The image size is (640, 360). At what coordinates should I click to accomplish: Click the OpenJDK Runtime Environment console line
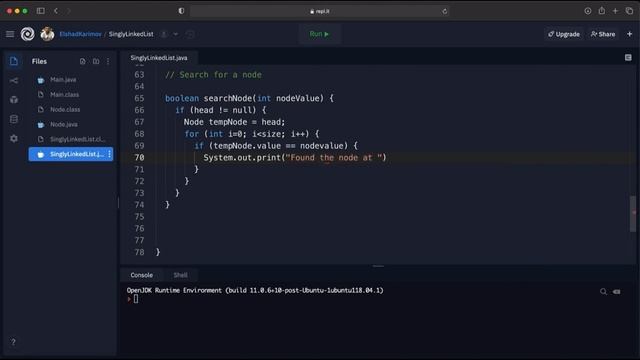255,291
